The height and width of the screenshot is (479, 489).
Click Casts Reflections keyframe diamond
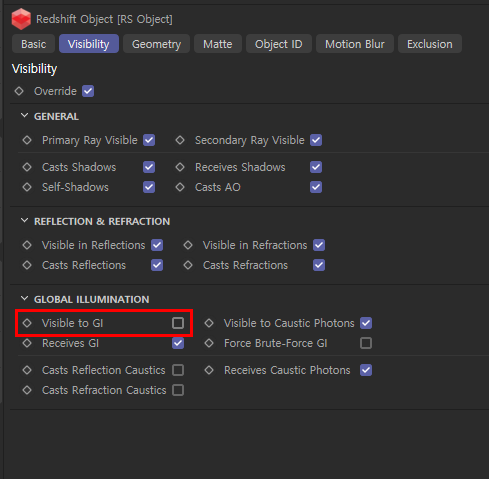(27, 265)
